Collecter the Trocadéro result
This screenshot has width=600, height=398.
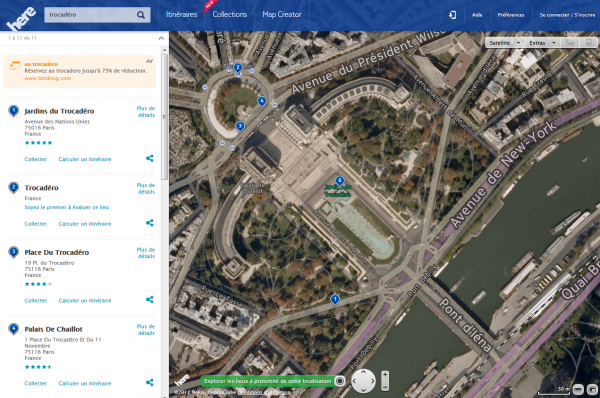(36, 224)
